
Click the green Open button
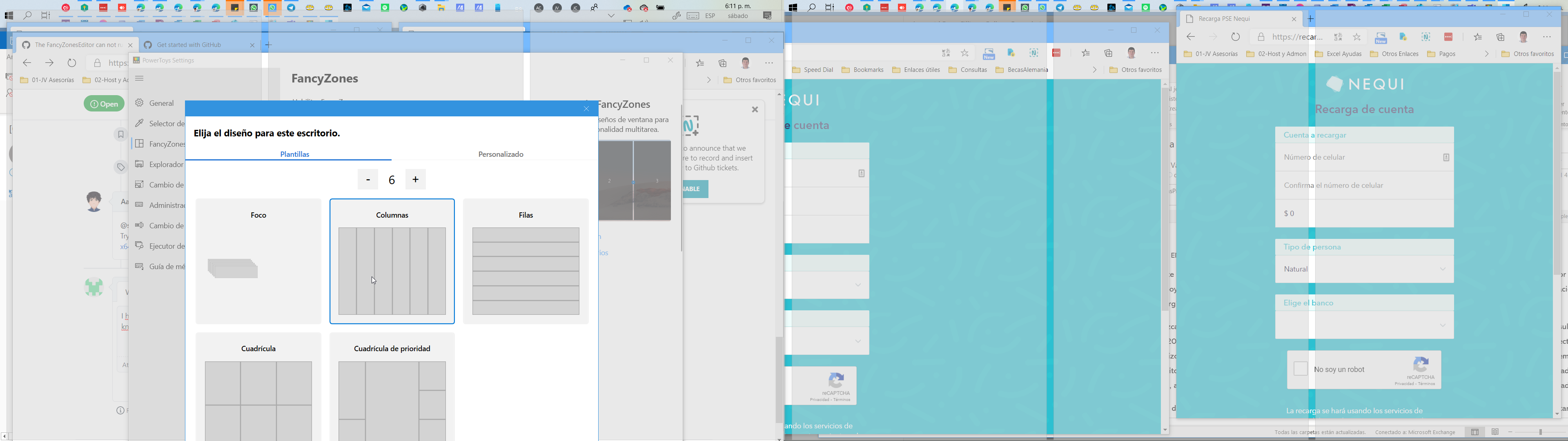(x=104, y=104)
